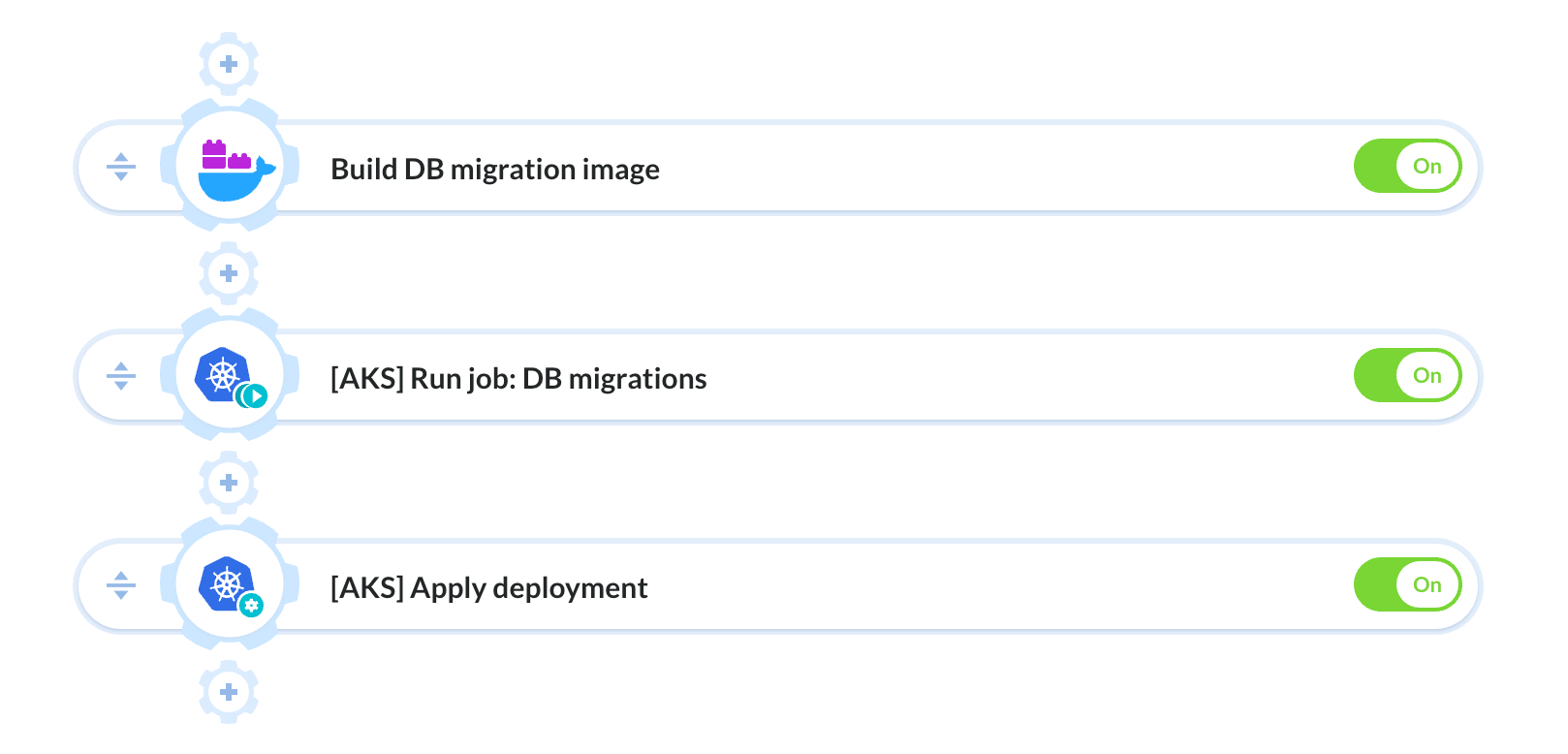The image size is (1568, 754).
Task: Open the [AKS] Apply deployment action
Action: click(488, 588)
